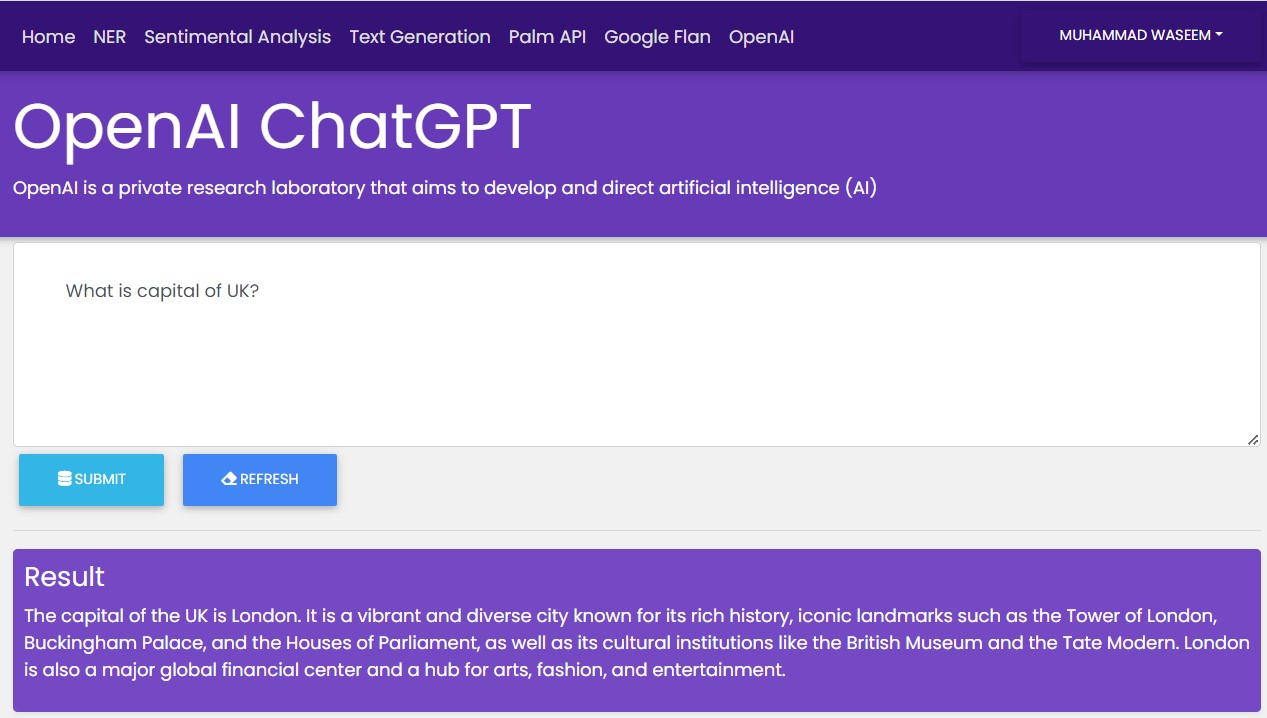Open the MUHAMMAD WASEEM account dropdown

pyautogui.click(x=1140, y=34)
